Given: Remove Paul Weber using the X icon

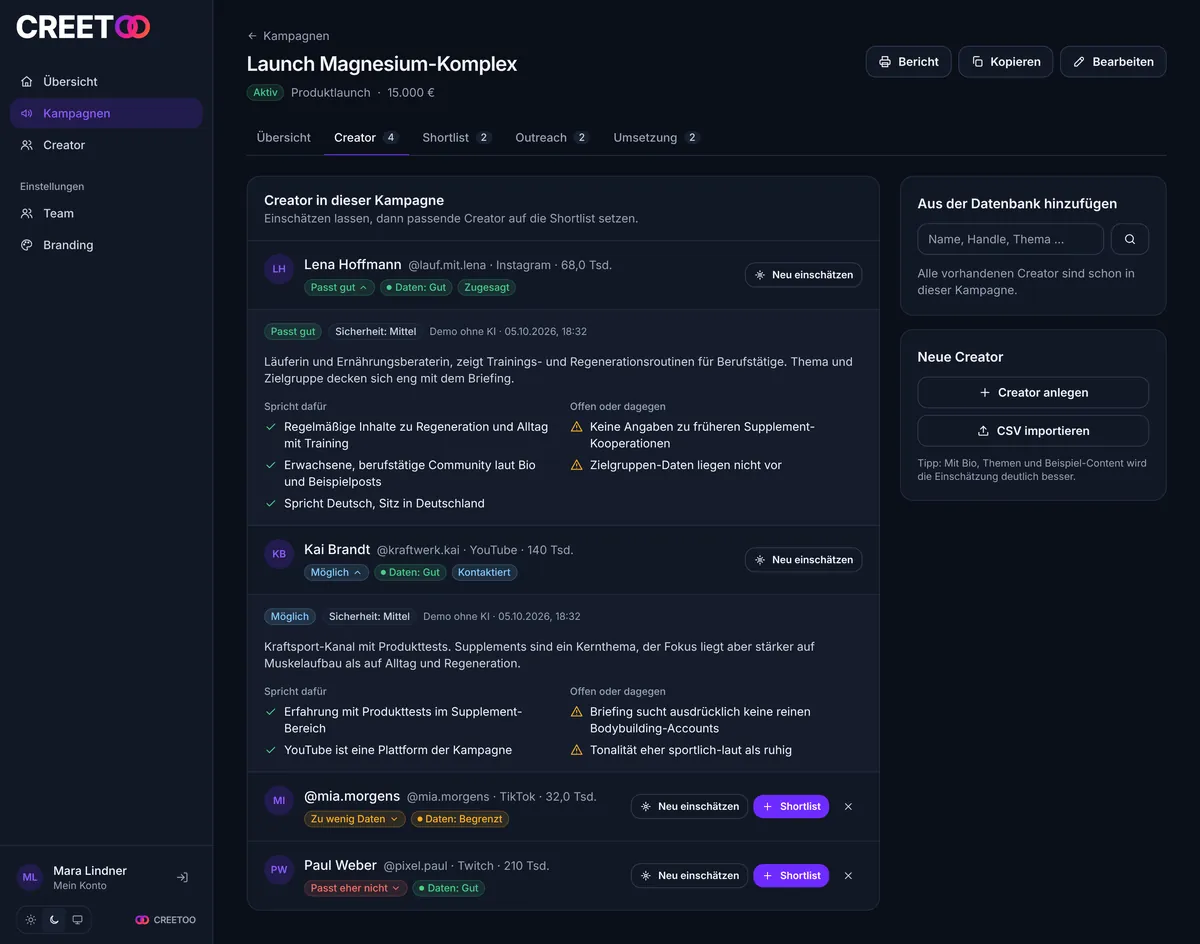Looking at the screenshot, I should pyautogui.click(x=848, y=875).
